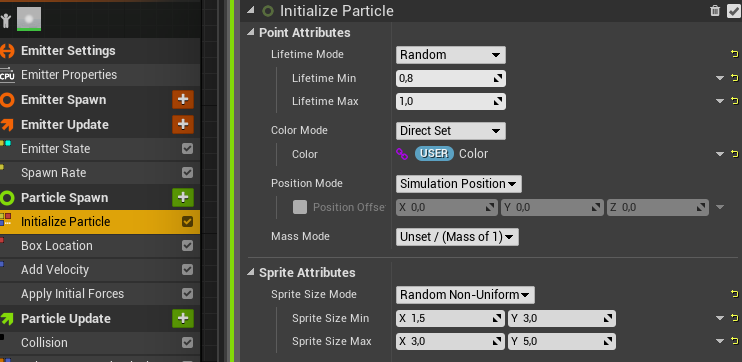Reset Sprite Size Min to default

coord(734,318)
